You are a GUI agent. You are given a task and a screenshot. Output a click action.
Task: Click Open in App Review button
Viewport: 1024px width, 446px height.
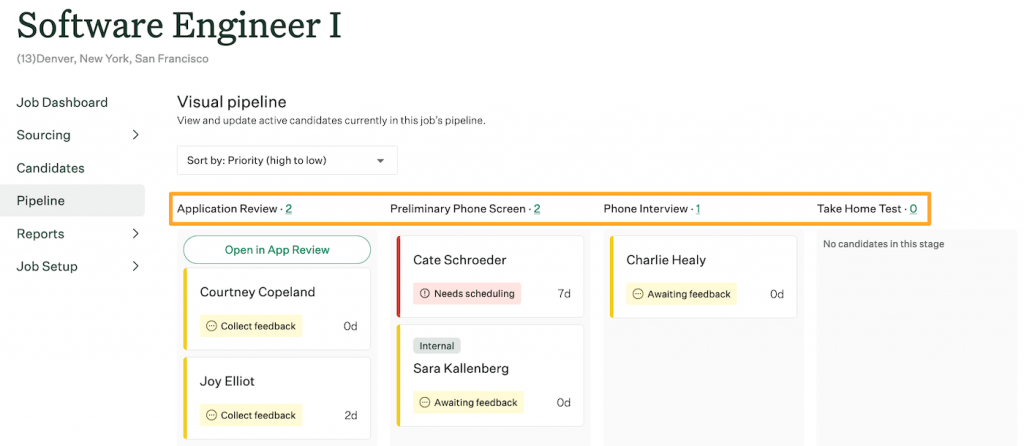coord(277,249)
